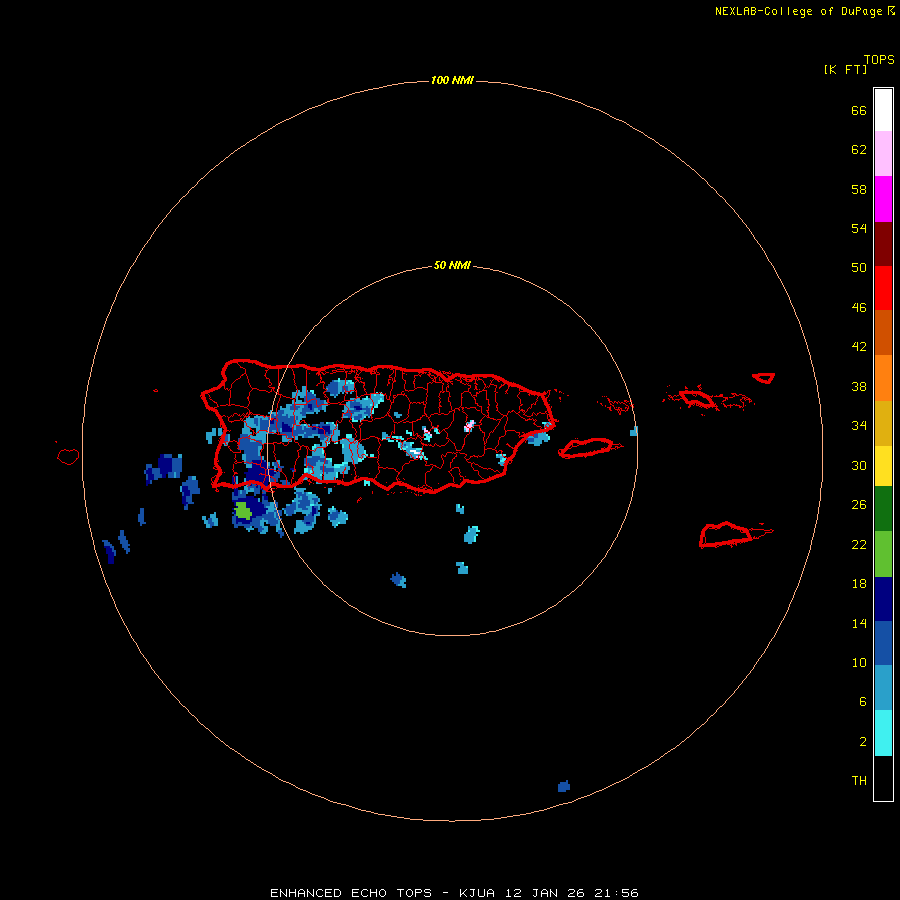The height and width of the screenshot is (900, 900).
Task: Click the "TH" threshold label
Action: (x=859, y=781)
